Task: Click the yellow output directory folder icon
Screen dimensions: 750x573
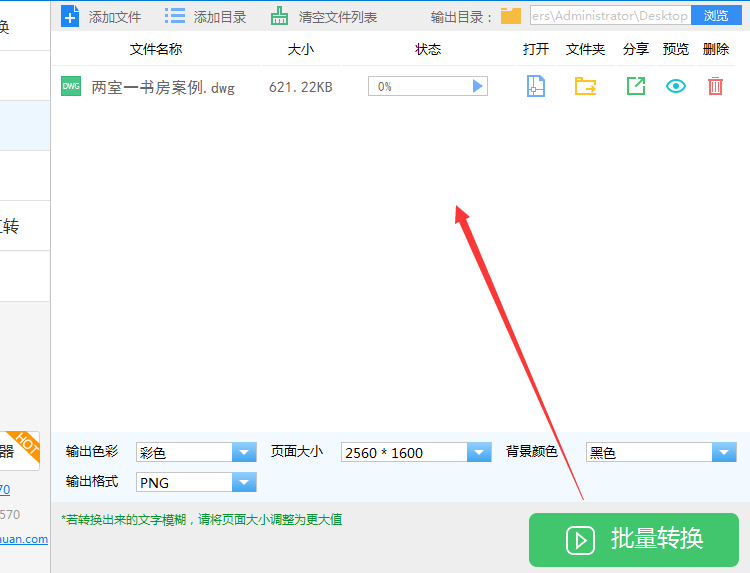Action: tap(511, 16)
